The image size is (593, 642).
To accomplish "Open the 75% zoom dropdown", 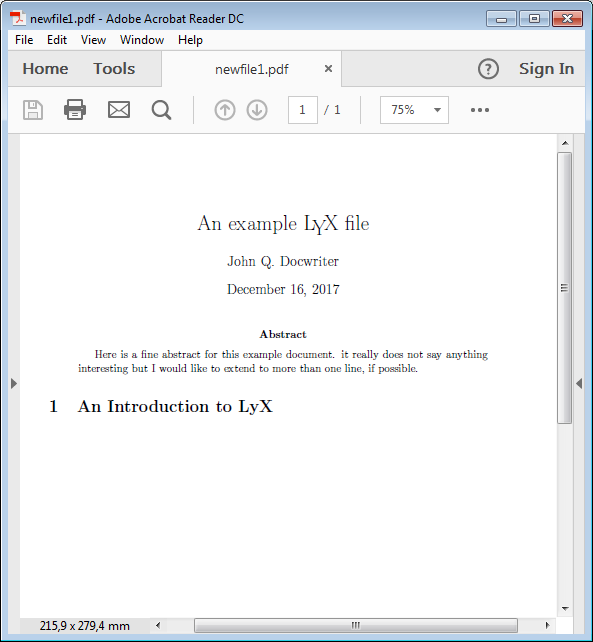I will [x=414, y=110].
